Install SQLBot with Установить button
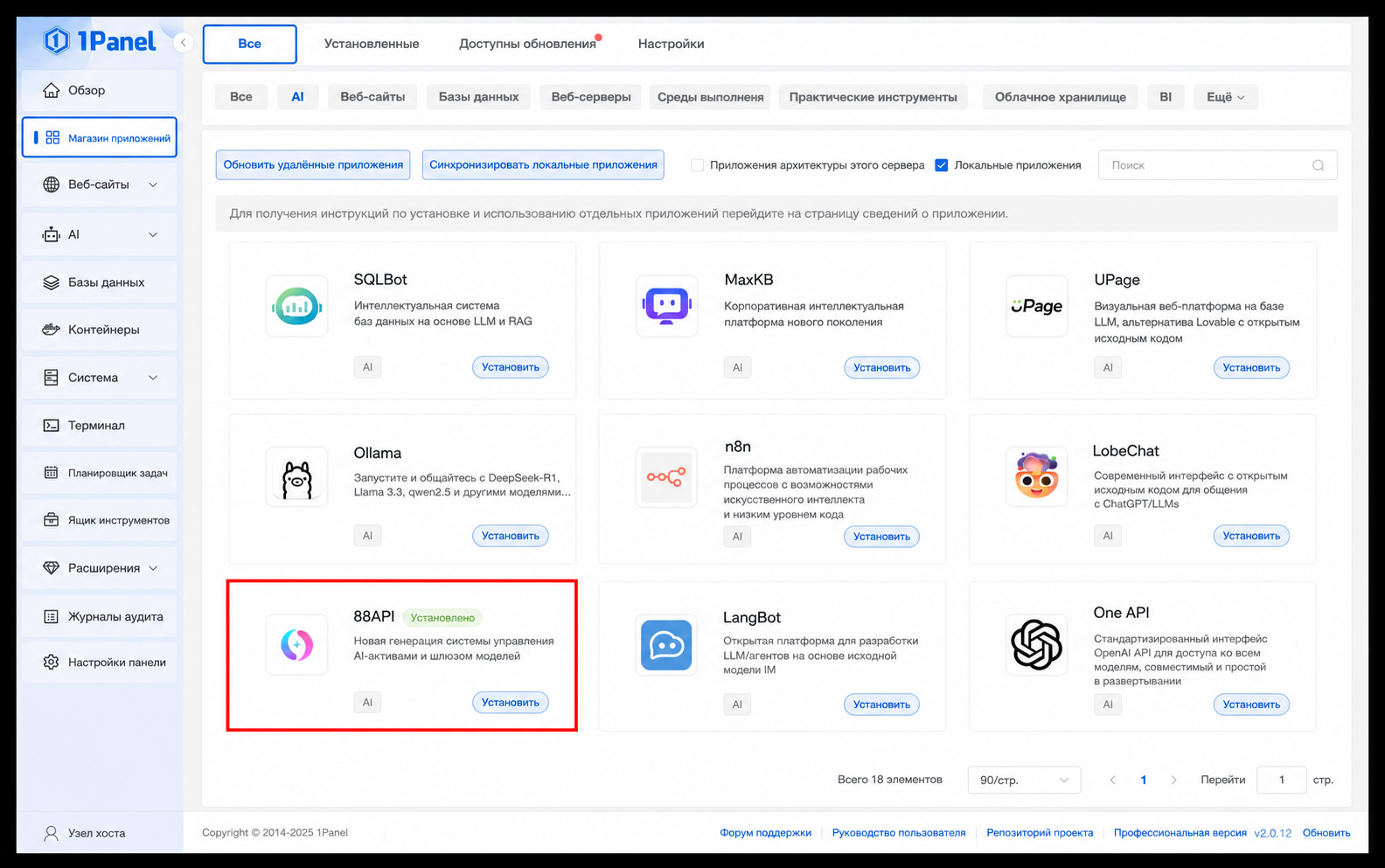Image resolution: width=1385 pixels, height=868 pixels. (x=511, y=367)
